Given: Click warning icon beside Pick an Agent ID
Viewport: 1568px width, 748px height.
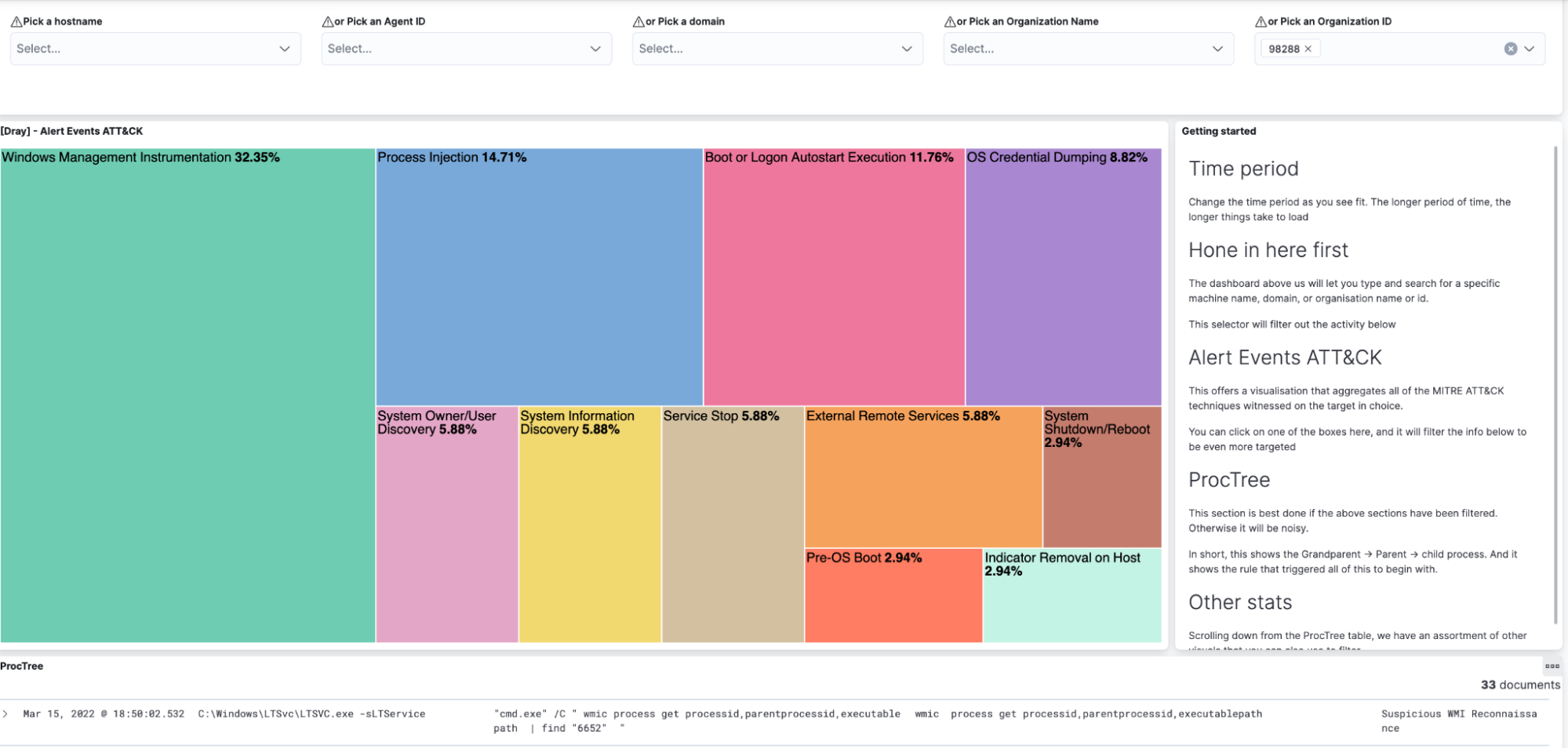Looking at the screenshot, I should (327, 22).
